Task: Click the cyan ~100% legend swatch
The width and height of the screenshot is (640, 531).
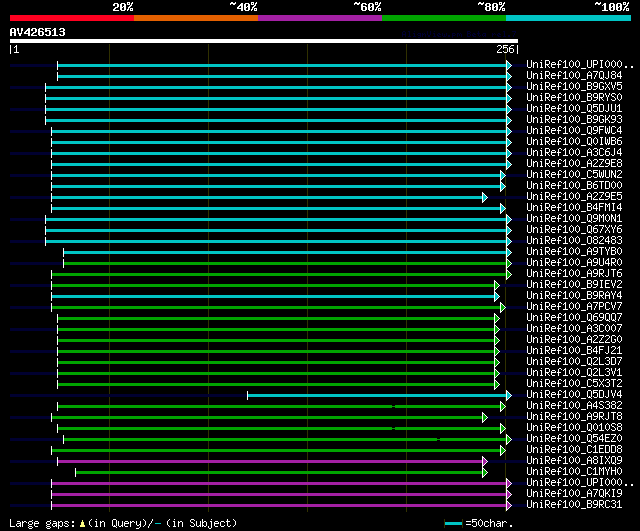Action: pos(569,18)
